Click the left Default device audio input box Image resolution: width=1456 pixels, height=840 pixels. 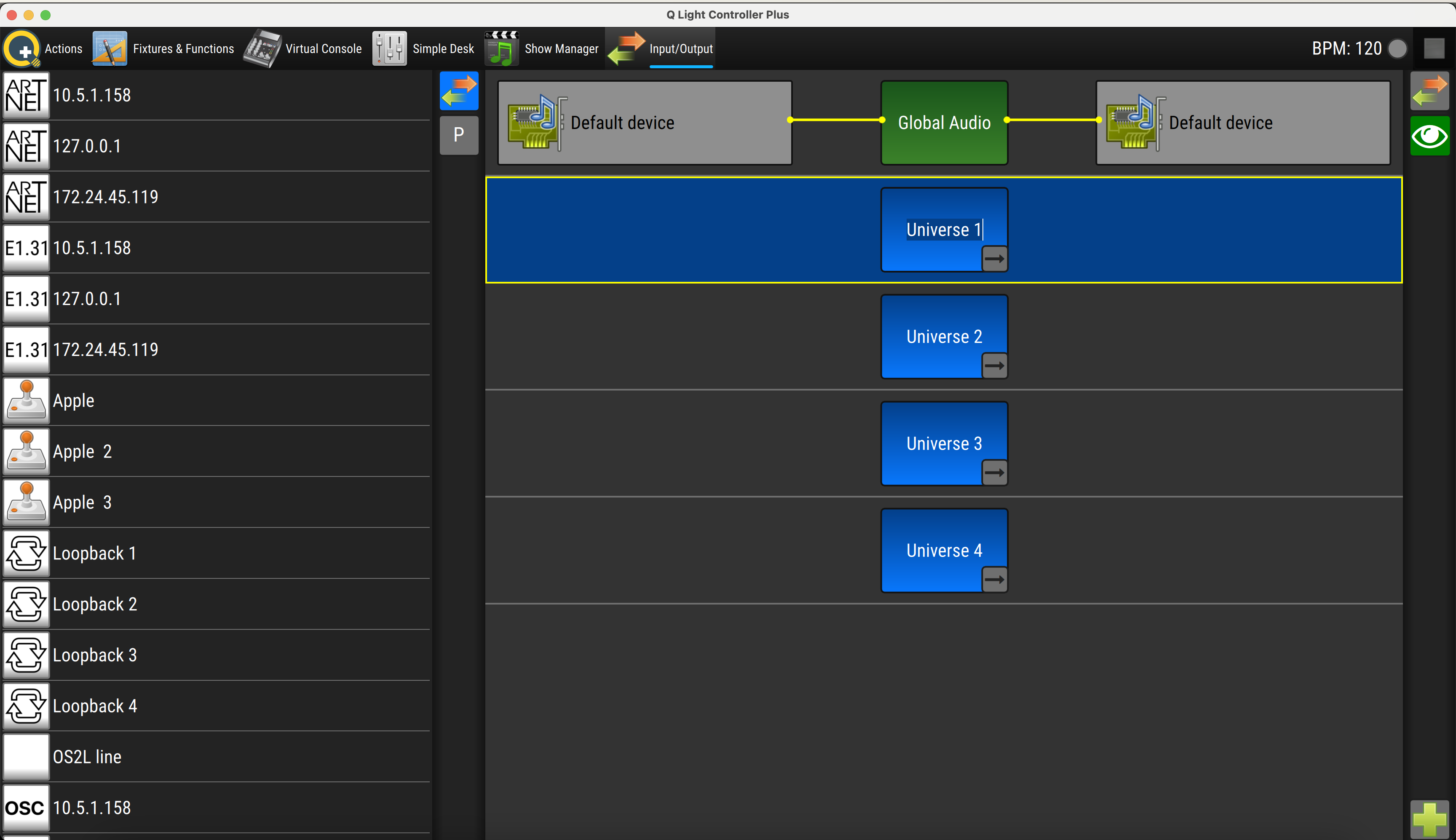(x=645, y=123)
